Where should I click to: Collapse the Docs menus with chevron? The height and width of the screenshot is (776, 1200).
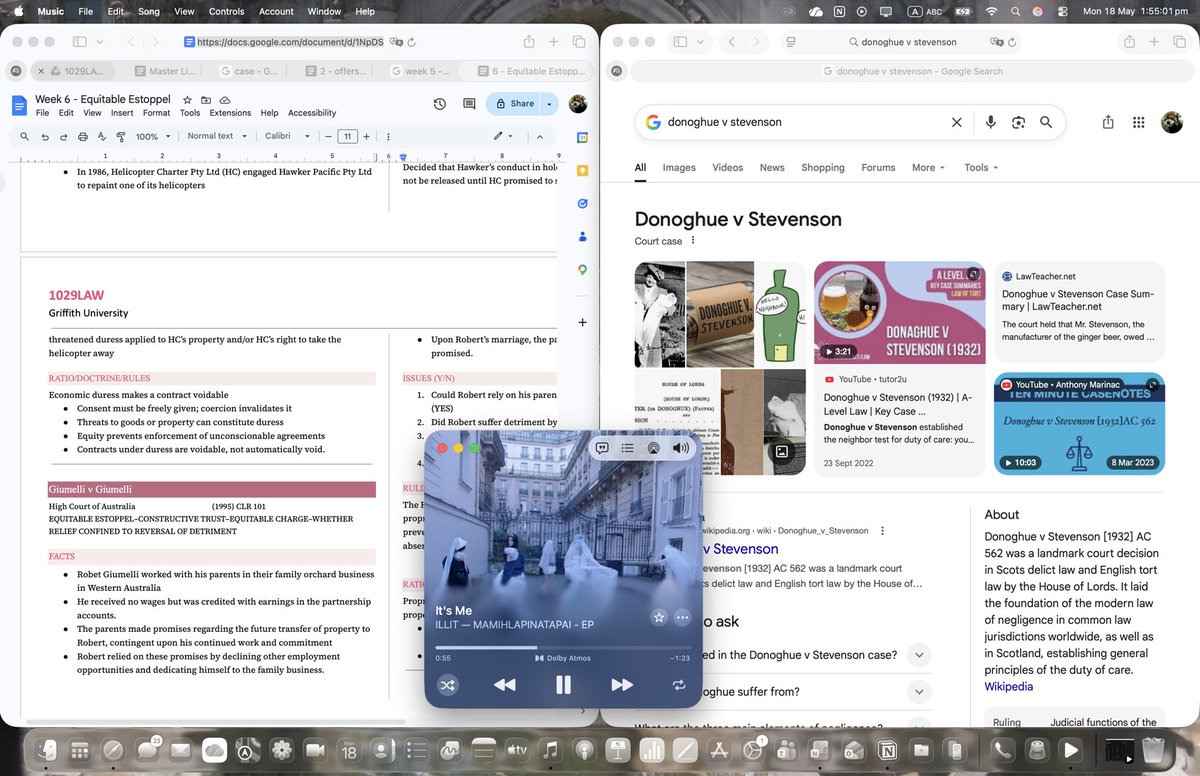click(x=539, y=136)
